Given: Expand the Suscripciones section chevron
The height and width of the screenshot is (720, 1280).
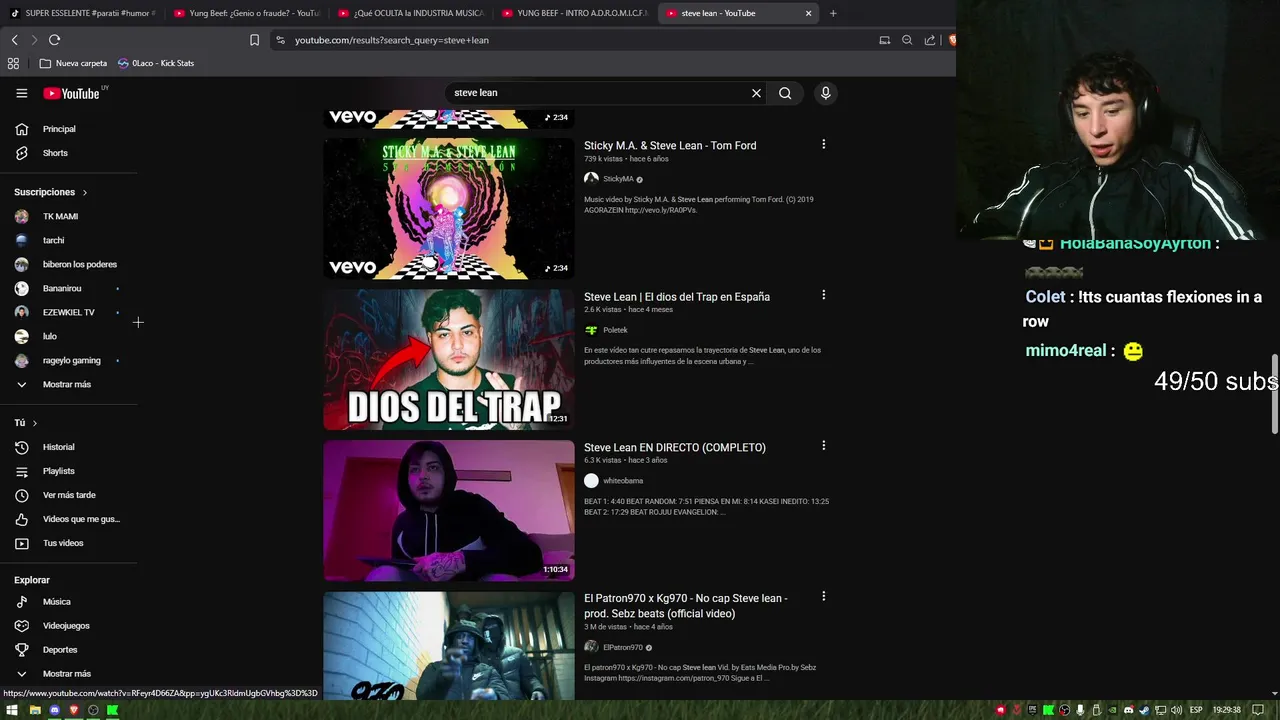Looking at the screenshot, I should 84,192.
